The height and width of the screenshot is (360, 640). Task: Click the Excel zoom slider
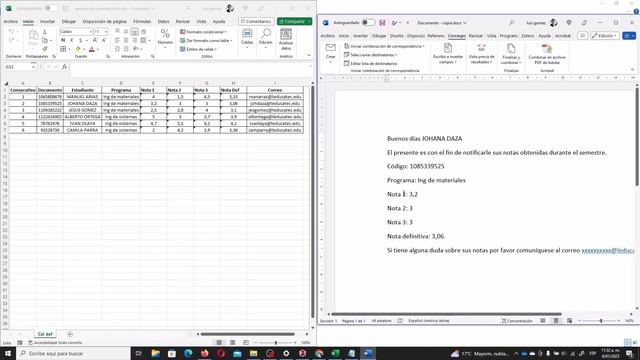(x=276, y=342)
